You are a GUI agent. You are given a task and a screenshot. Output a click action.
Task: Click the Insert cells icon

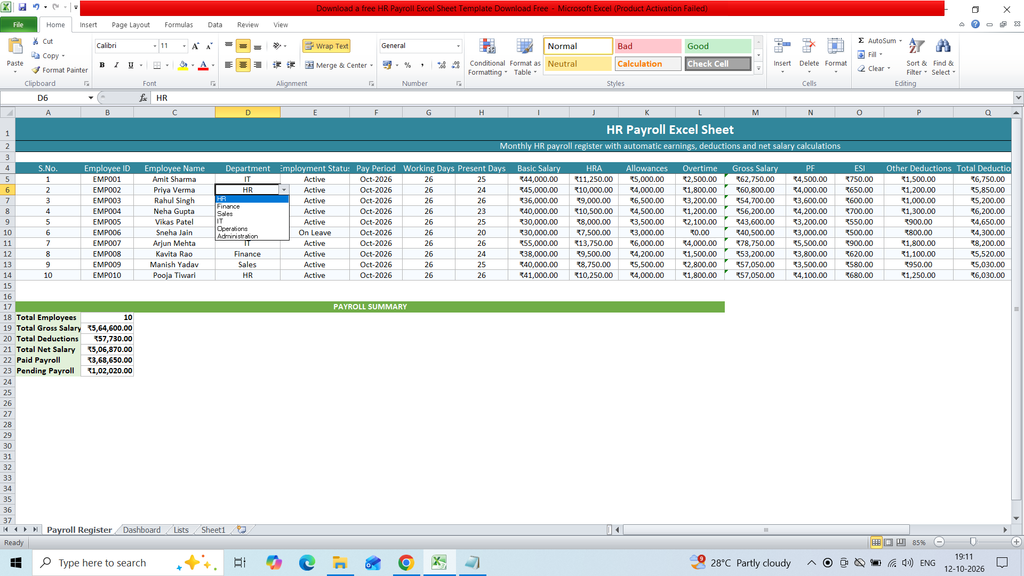coord(782,47)
